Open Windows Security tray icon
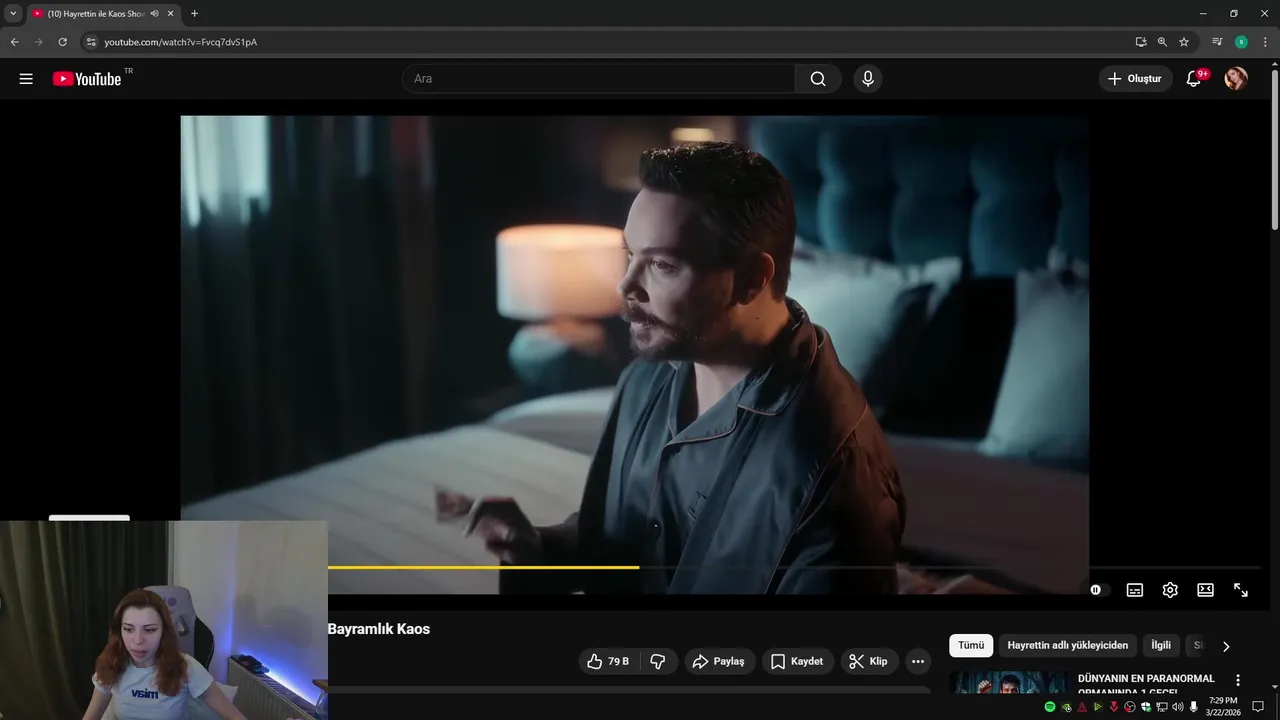The image size is (1280, 720). click(1146, 707)
